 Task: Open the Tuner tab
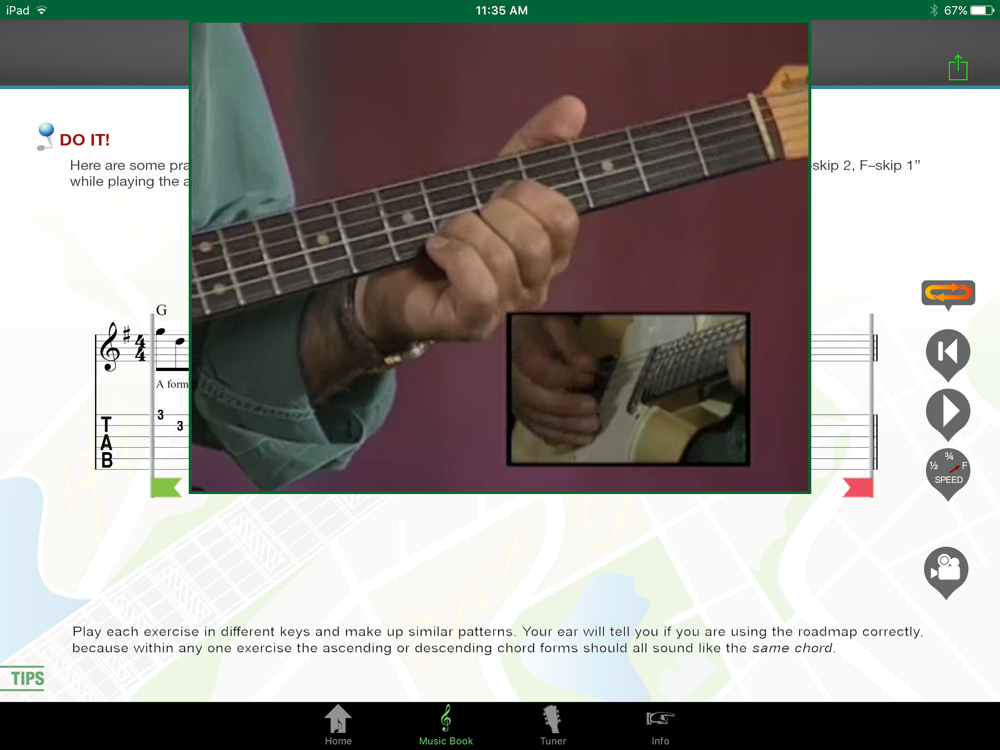tap(553, 726)
